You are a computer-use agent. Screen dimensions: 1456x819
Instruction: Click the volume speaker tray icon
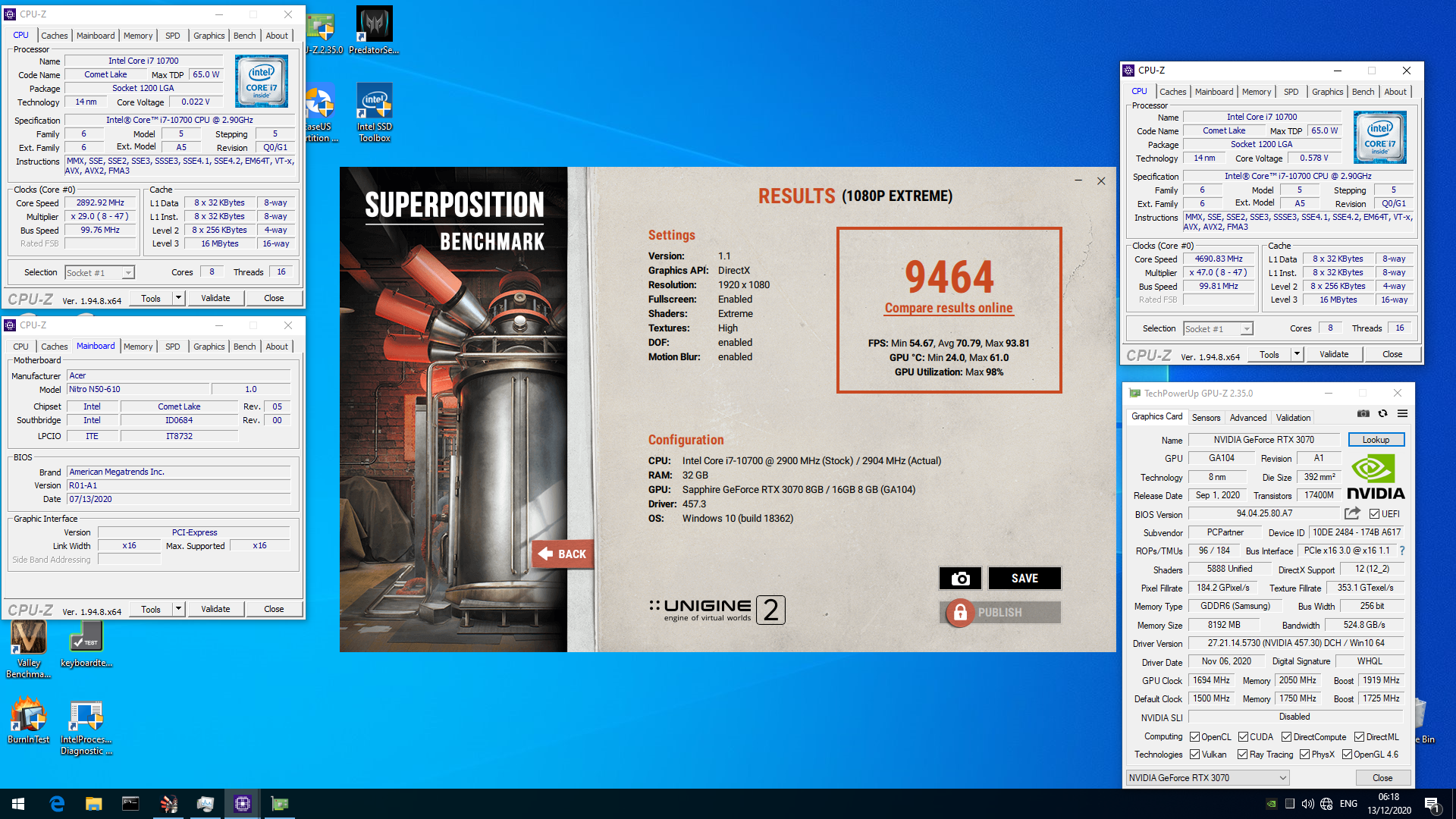click(1307, 804)
